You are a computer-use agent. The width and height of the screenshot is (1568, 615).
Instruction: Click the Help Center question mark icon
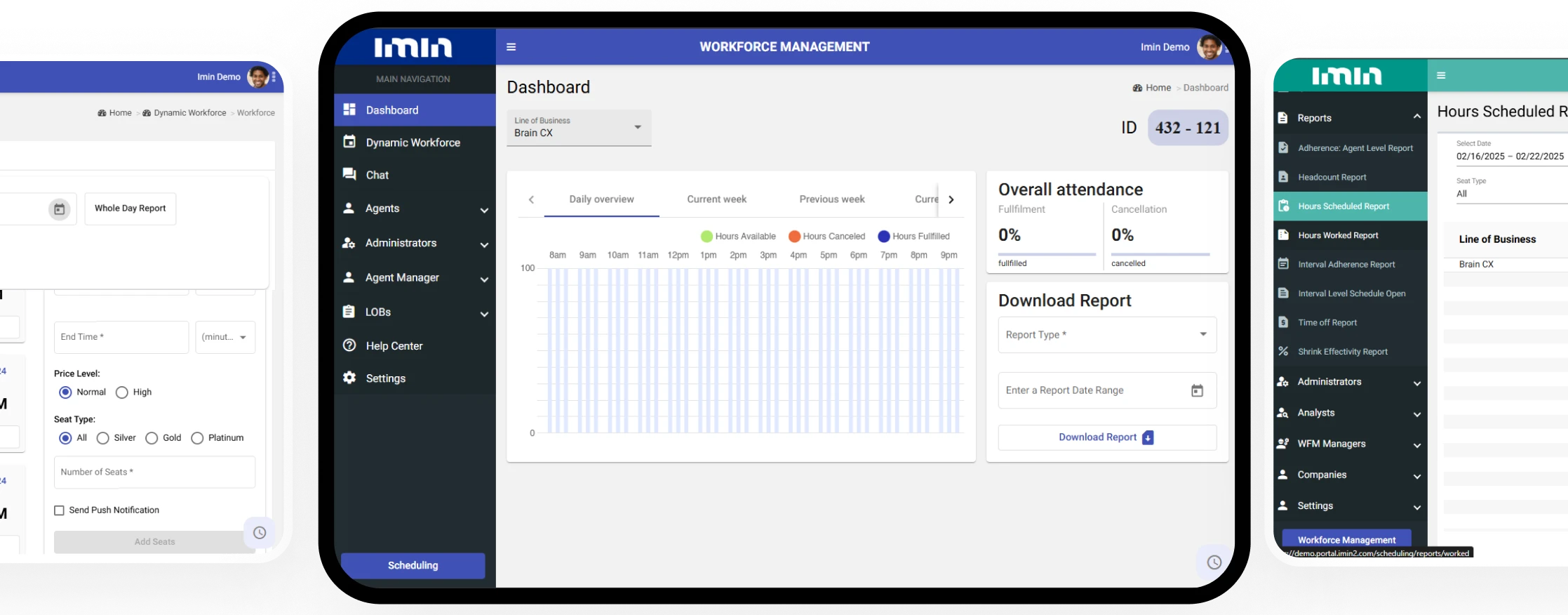[x=349, y=345]
